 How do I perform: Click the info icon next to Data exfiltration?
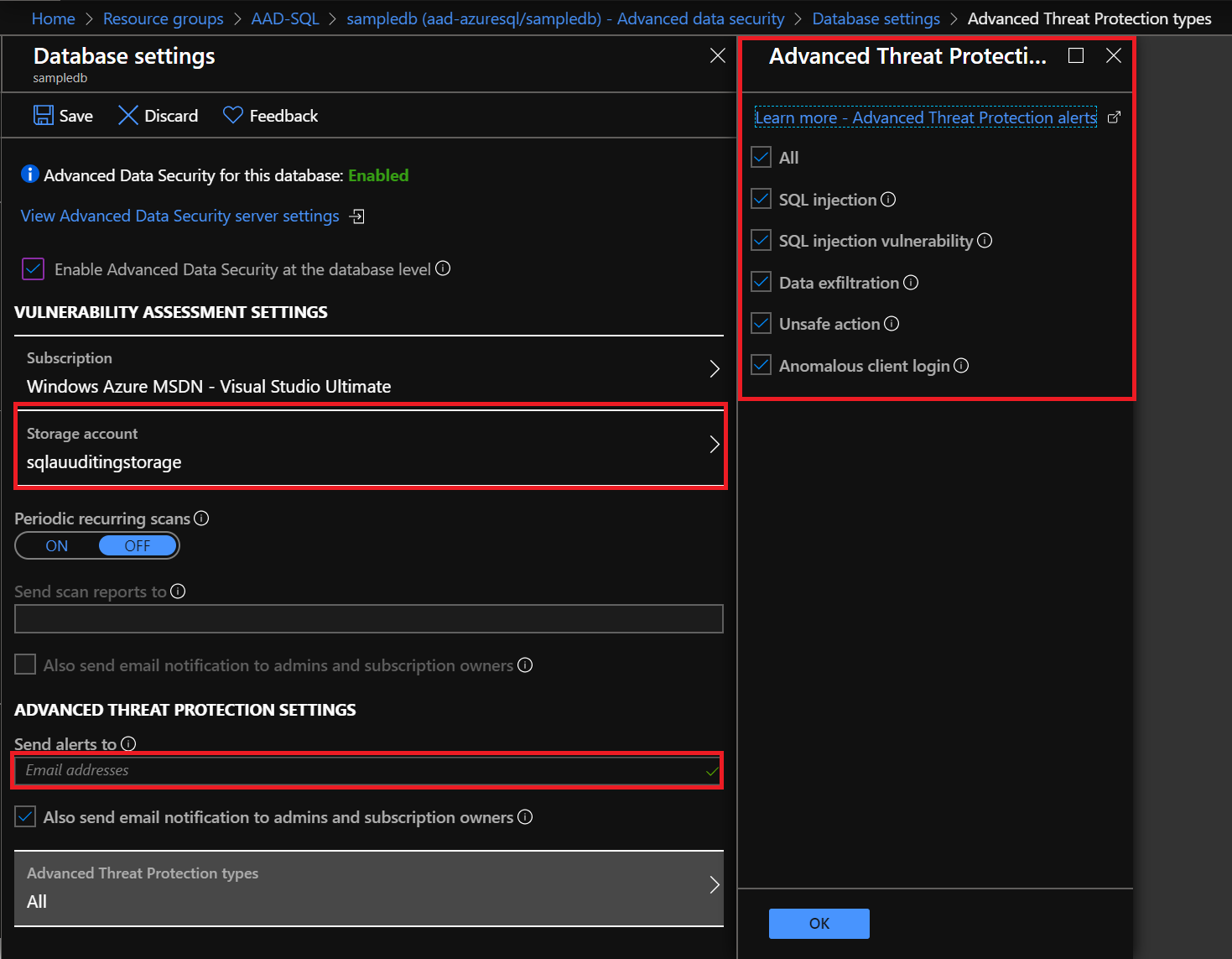pyautogui.click(x=911, y=282)
